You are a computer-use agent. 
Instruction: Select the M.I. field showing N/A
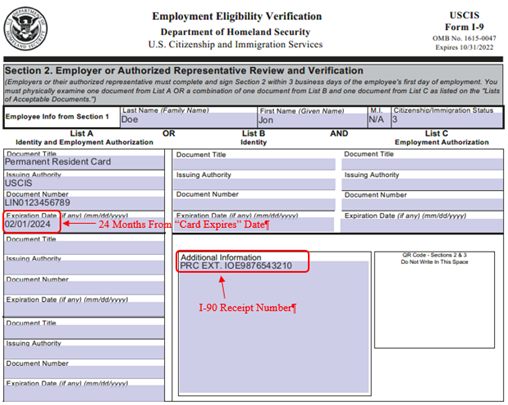(379, 120)
